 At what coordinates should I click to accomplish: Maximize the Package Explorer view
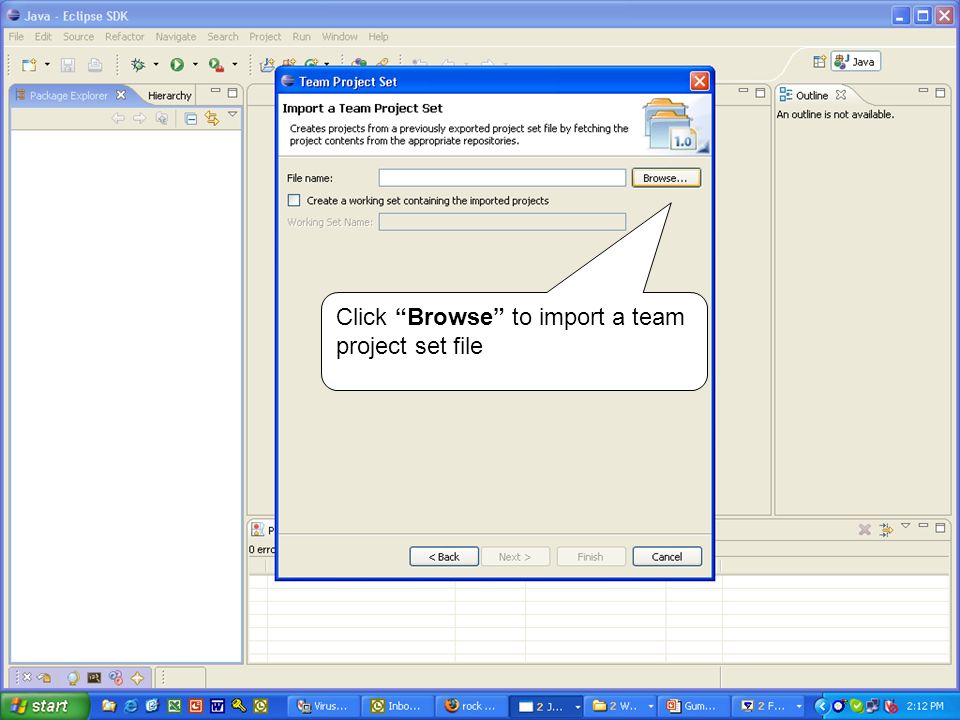pos(233,92)
